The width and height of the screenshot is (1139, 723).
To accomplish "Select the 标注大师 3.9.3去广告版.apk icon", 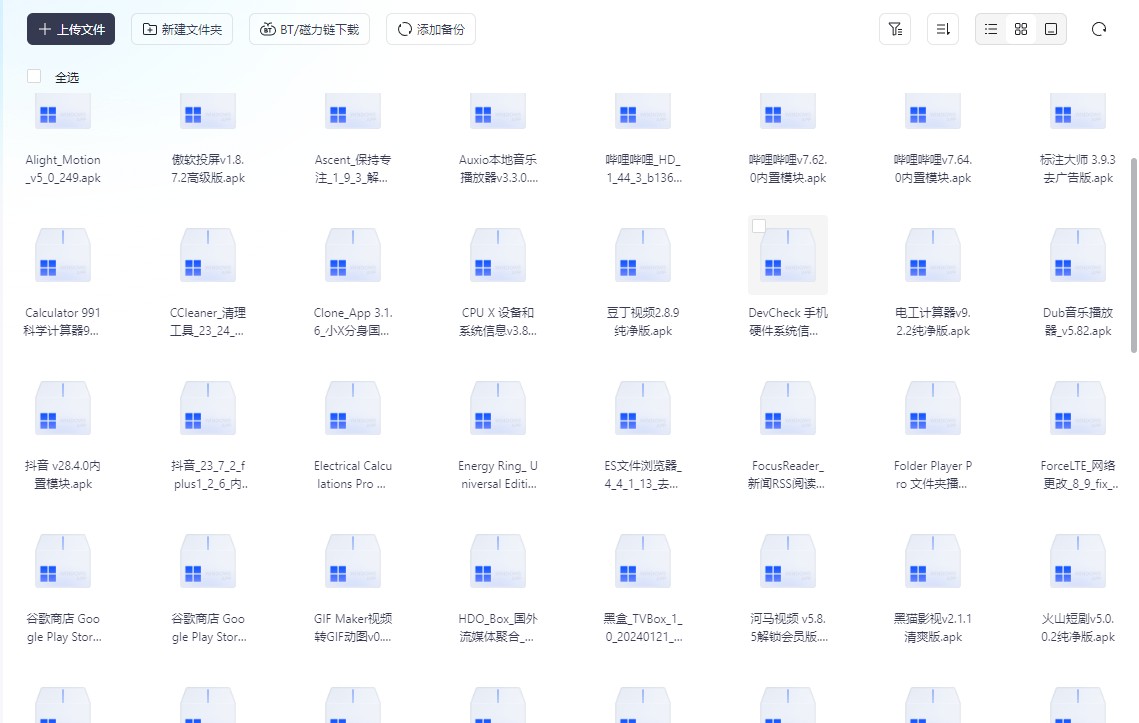I will 1078,111.
